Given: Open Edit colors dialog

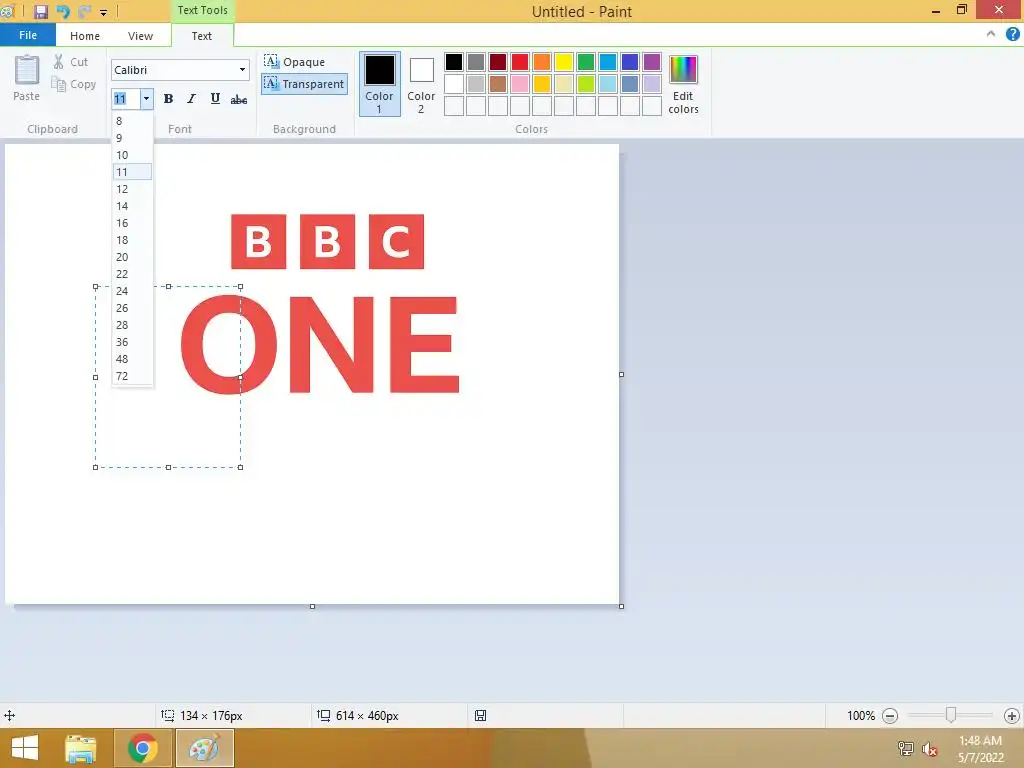Looking at the screenshot, I should click(683, 85).
